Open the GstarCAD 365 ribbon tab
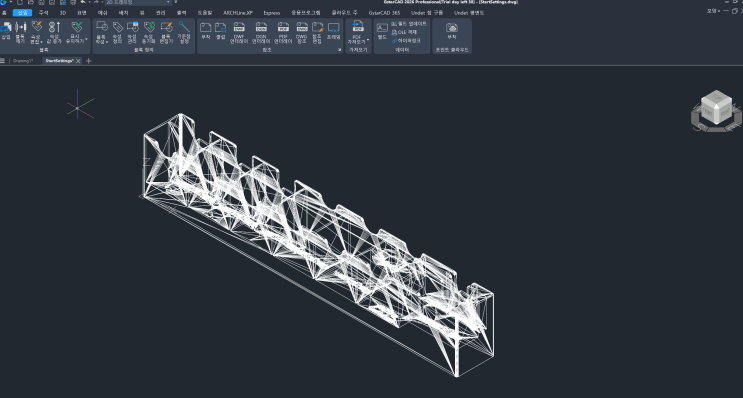Image resolution: width=743 pixels, height=398 pixels. point(384,13)
